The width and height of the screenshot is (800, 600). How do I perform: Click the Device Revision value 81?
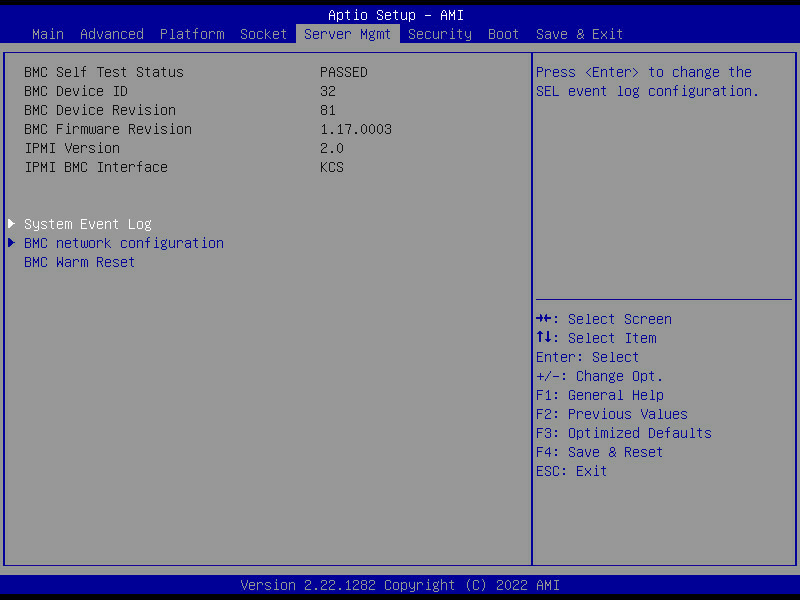pyautogui.click(x=328, y=110)
